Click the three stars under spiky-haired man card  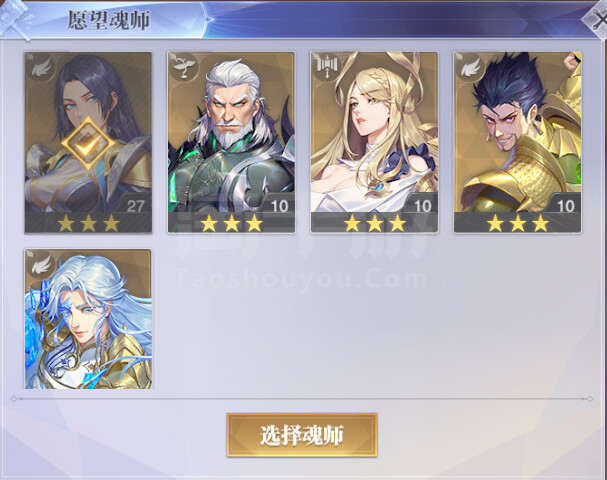[x=518, y=224]
